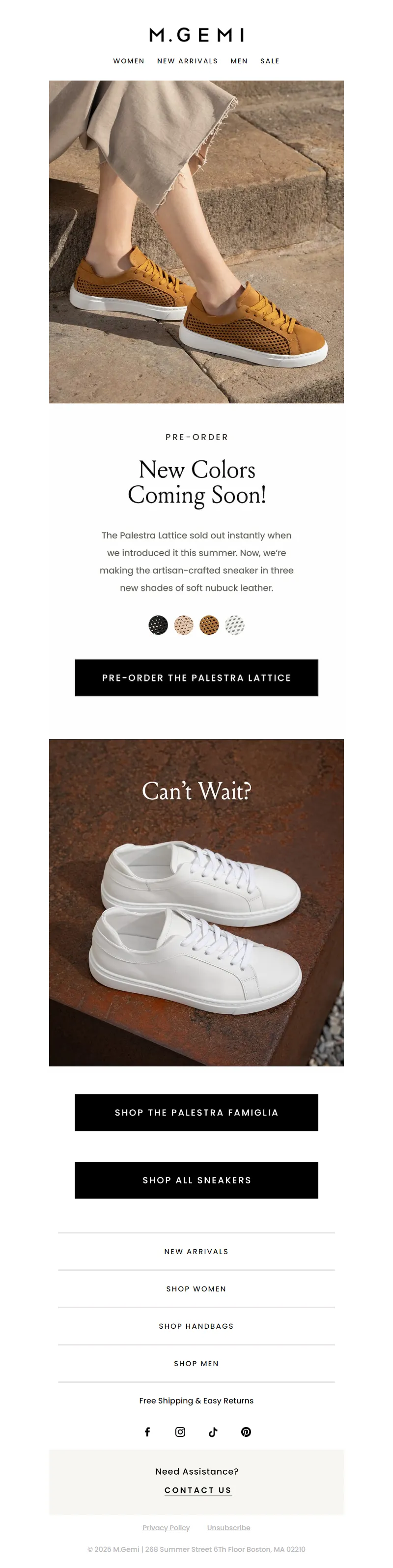The image size is (393, 1568).
Task: Go to the MEN navigation item
Action: pos(239,61)
